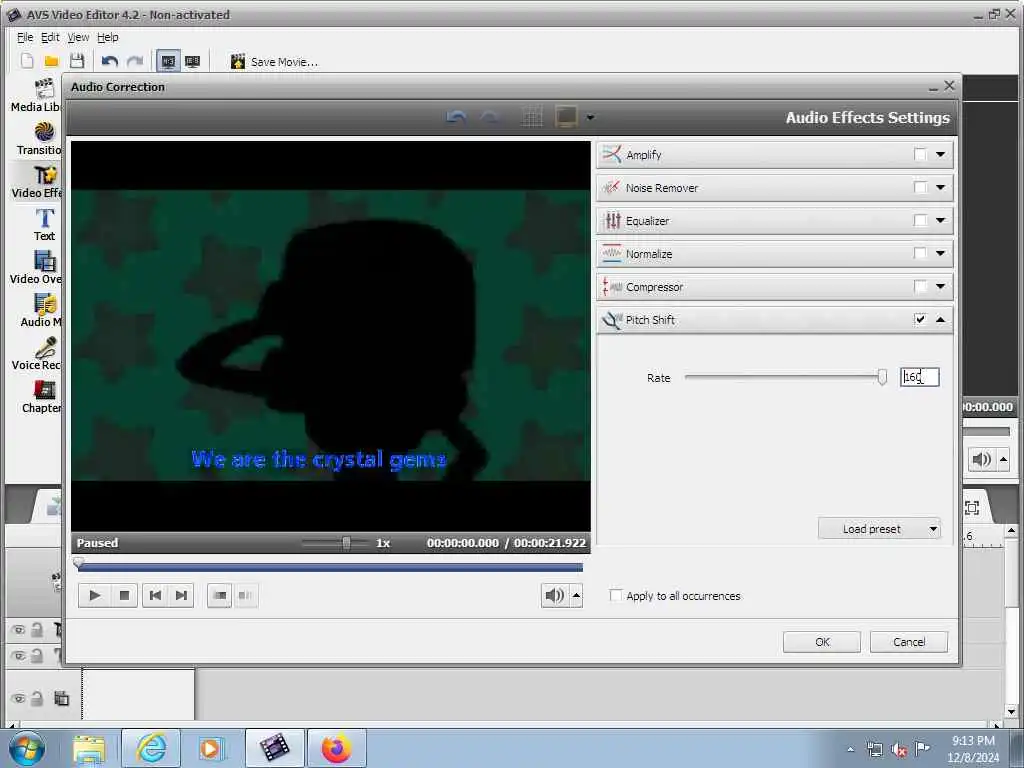Open the Audio Mix panel
The width and height of the screenshot is (1024, 768).
(40, 311)
